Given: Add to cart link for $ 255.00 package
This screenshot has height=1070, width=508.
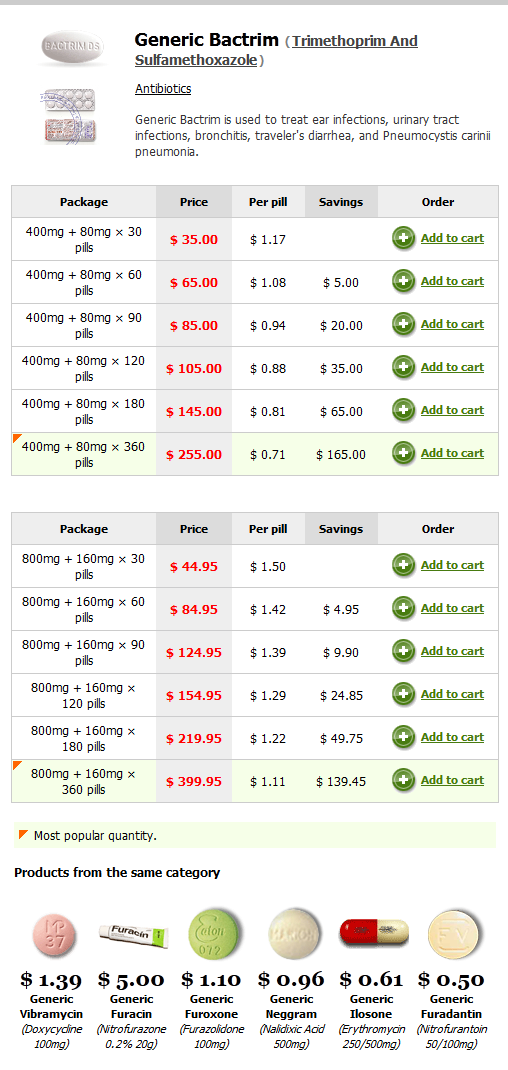Looking at the screenshot, I should (x=452, y=453).
